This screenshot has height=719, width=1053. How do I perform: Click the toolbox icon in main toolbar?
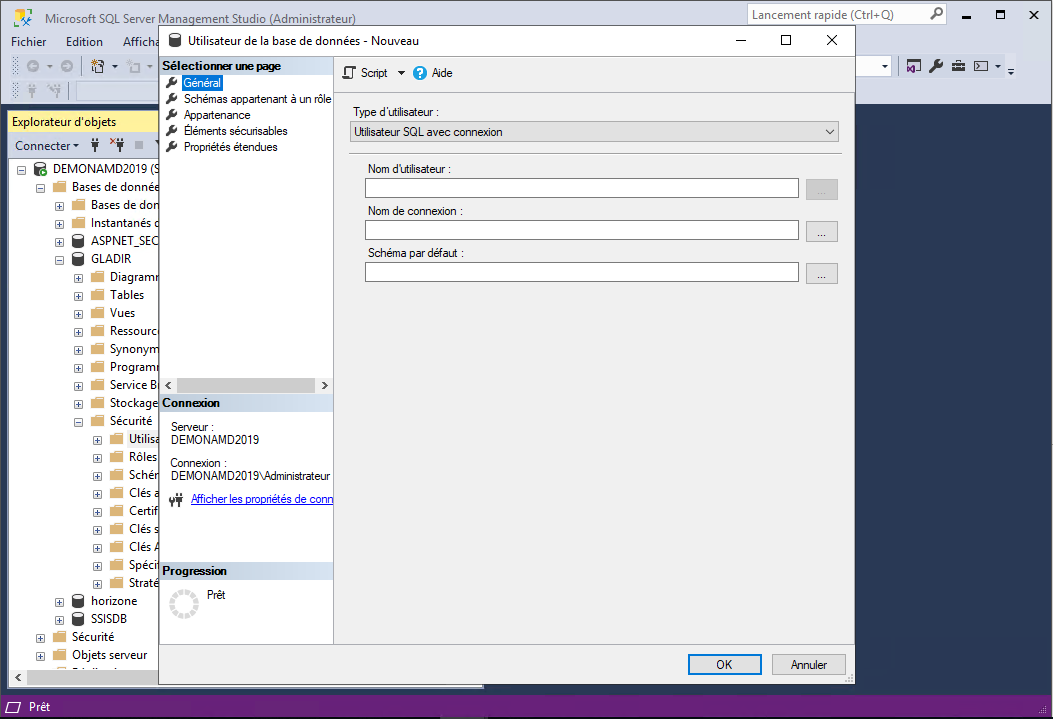[x=958, y=66]
